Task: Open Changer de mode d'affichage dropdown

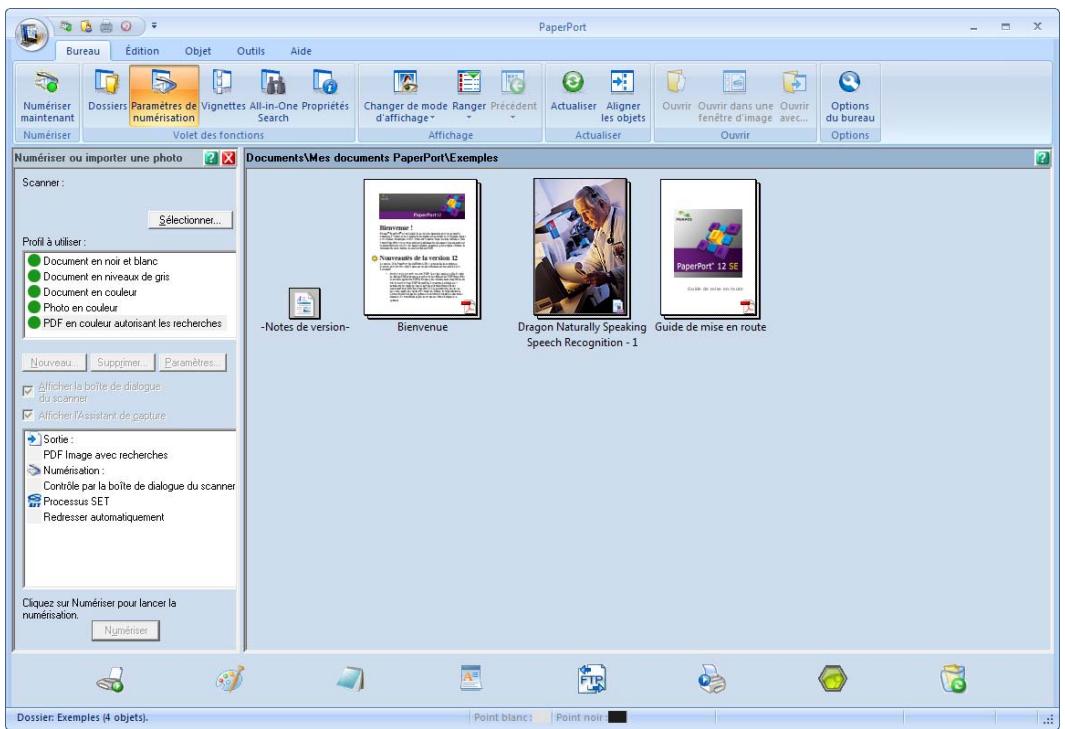Action: [x=405, y=96]
